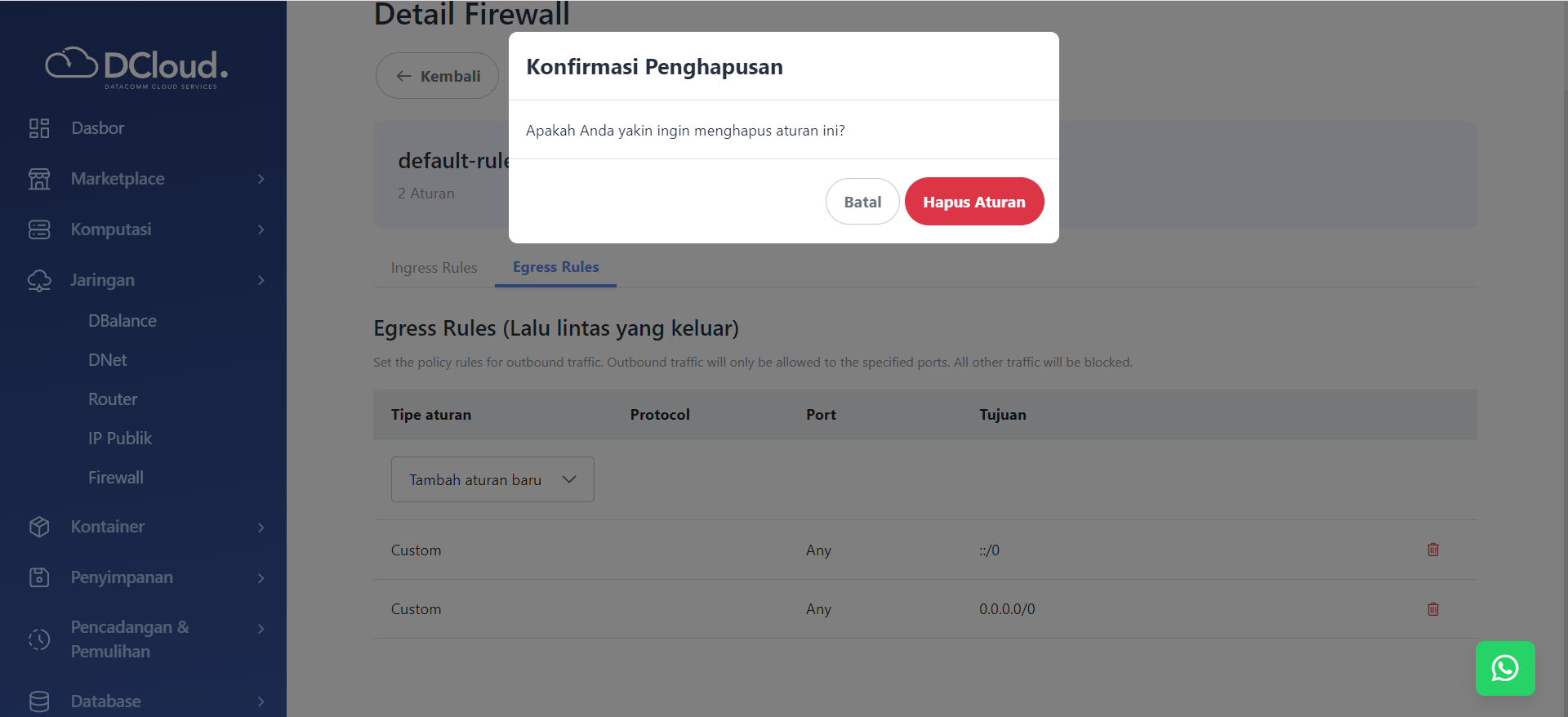Open Marketplace via its storefront icon
The width and height of the screenshot is (1568, 717).
pyautogui.click(x=38, y=179)
